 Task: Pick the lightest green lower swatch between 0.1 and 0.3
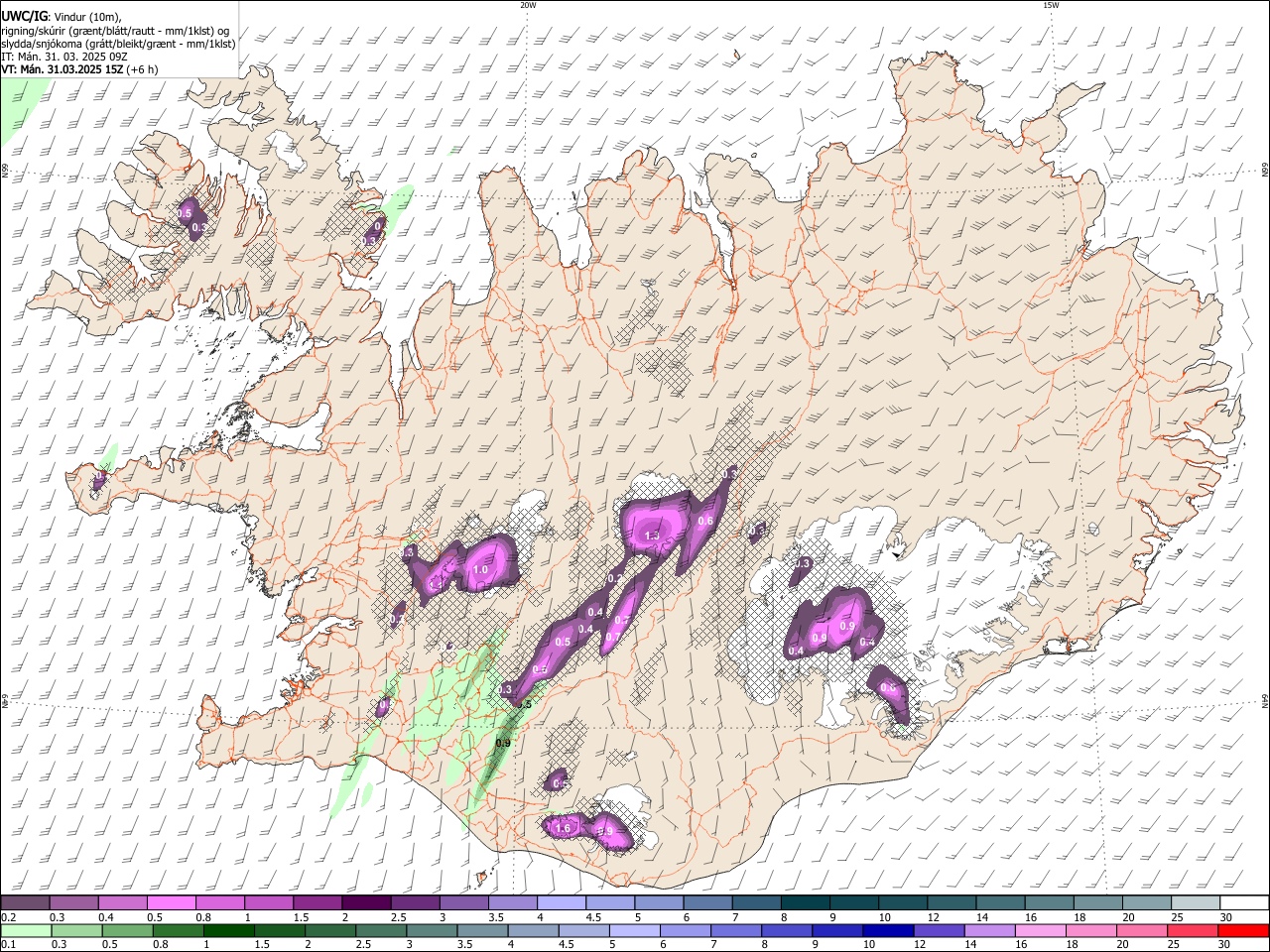pos(26,930)
